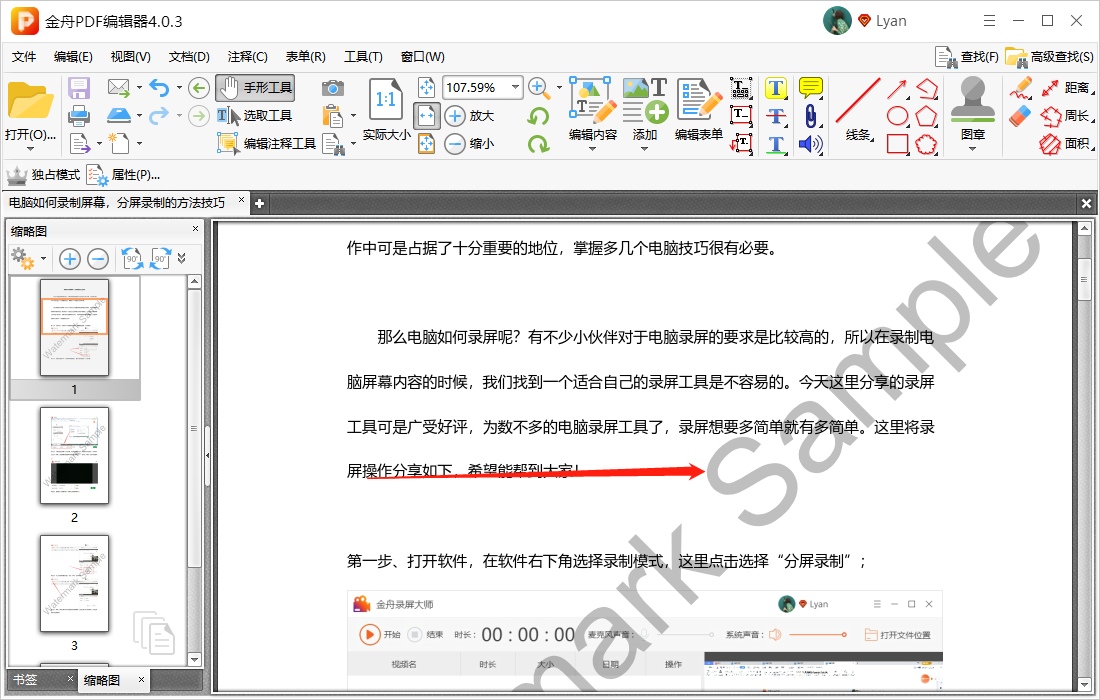Select the arrow drawing tool
Image resolution: width=1100 pixels, height=700 pixels.
click(x=897, y=88)
